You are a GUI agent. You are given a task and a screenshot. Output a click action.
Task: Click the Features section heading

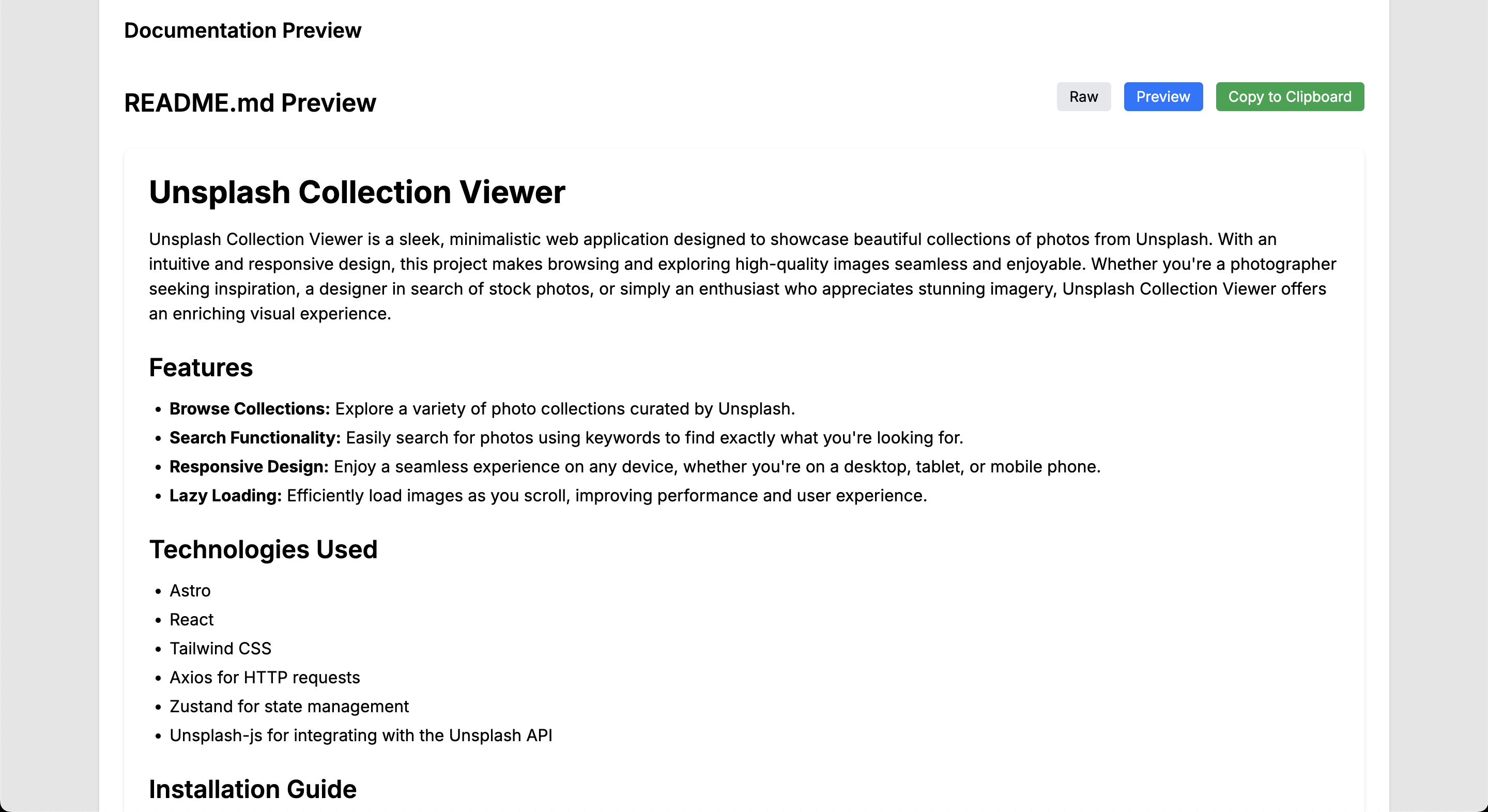click(x=201, y=367)
